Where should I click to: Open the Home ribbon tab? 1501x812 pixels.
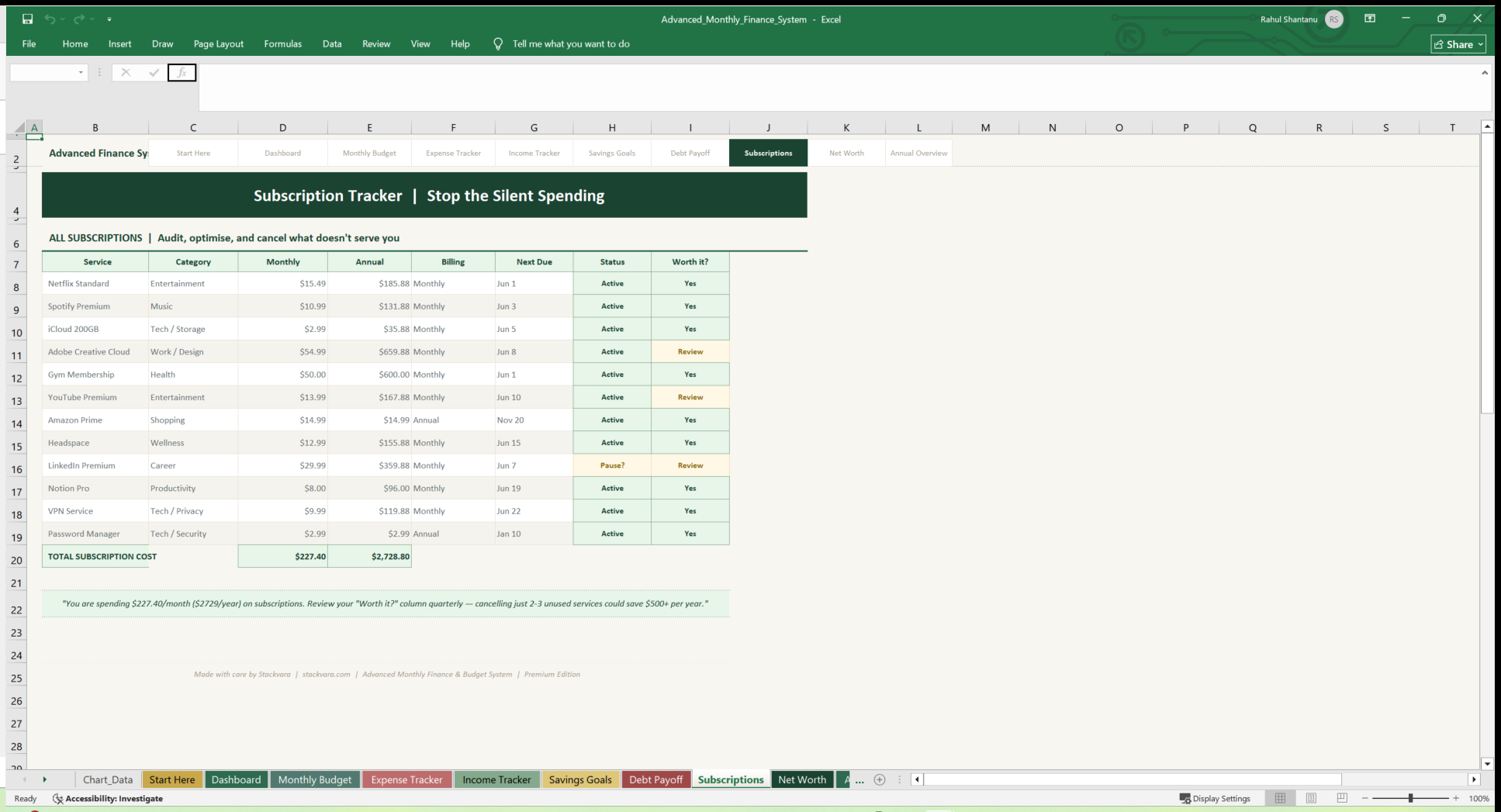click(75, 44)
